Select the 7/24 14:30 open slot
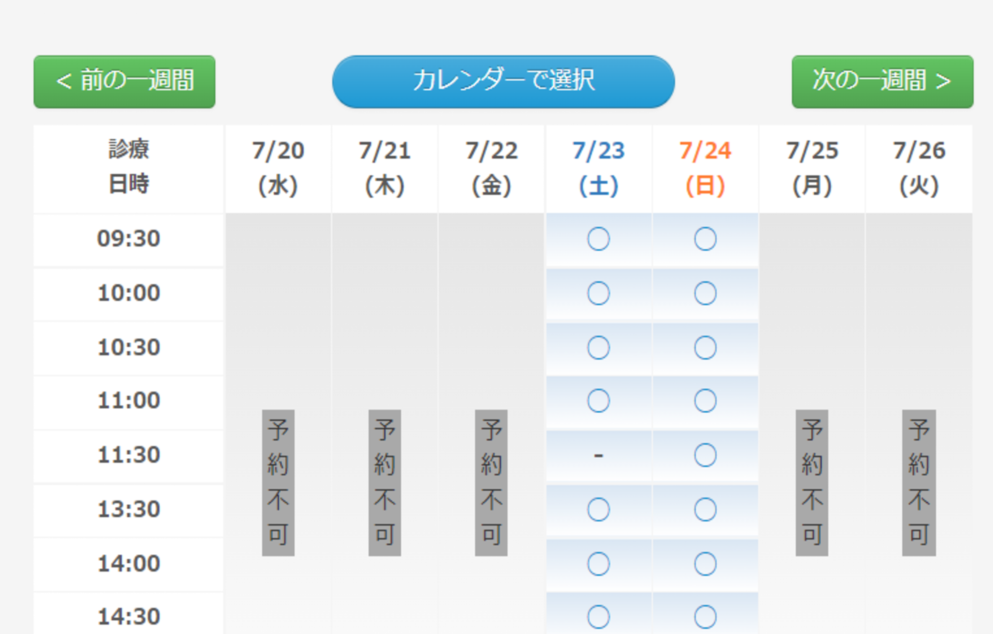This screenshot has height=634, width=993. click(705, 616)
